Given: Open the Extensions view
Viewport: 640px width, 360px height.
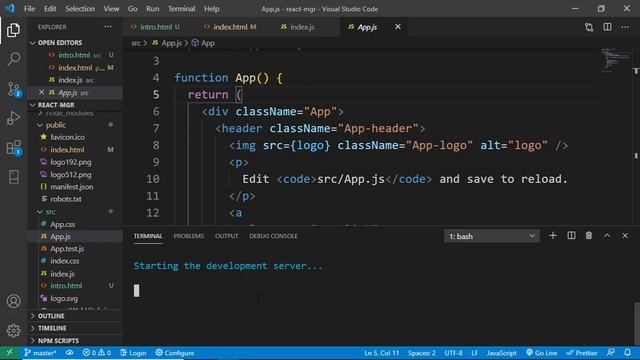Looking at the screenshot, I should click(x=13, y=148).
